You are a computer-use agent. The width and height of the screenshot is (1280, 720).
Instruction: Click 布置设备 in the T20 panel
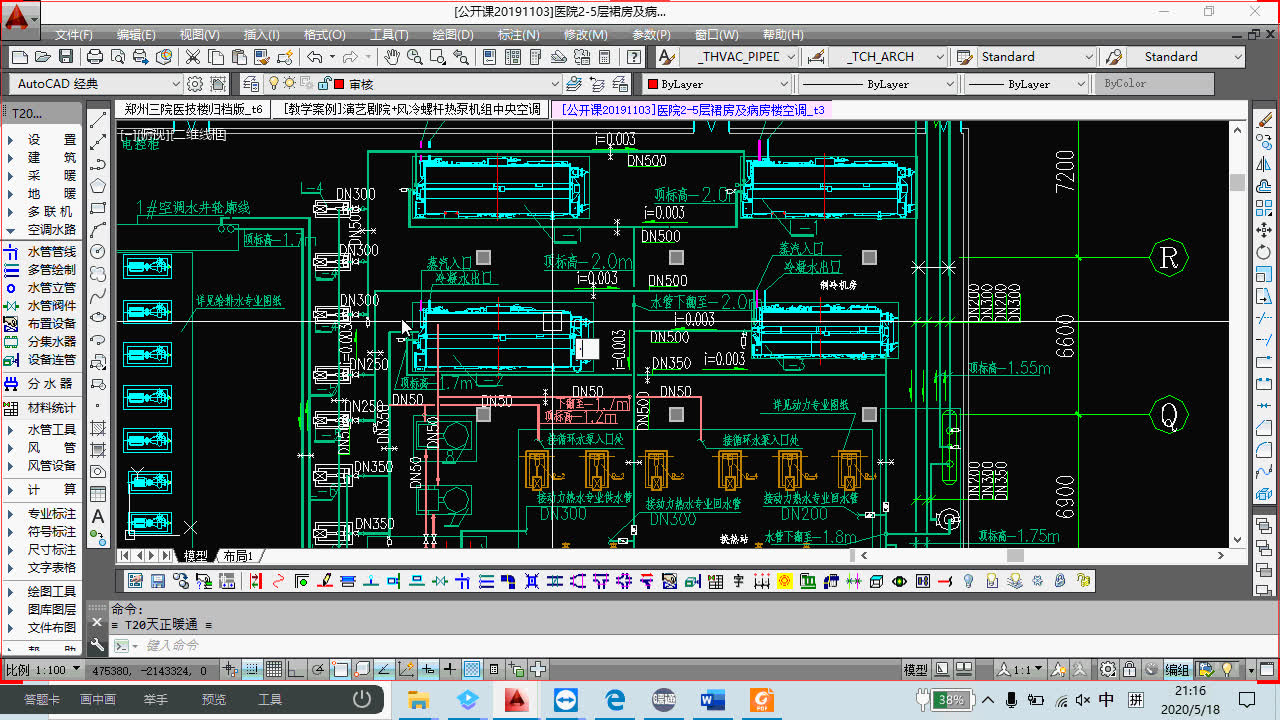(51, 323)
